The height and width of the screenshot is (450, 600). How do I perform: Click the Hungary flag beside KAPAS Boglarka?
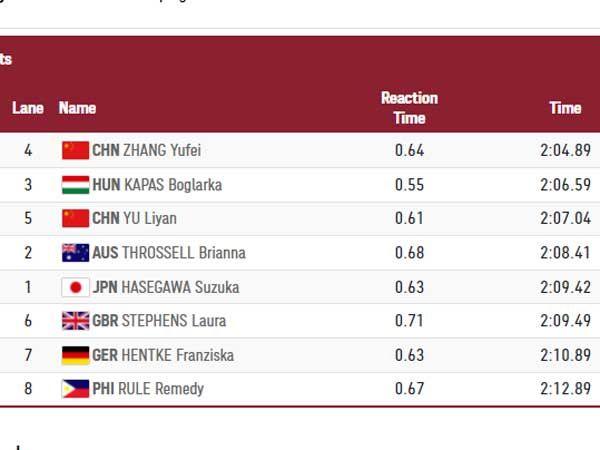(75, 185)
